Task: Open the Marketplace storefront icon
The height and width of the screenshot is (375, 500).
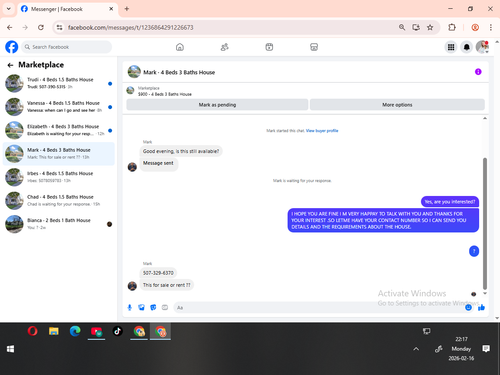Action: click(x=314, y=47)
